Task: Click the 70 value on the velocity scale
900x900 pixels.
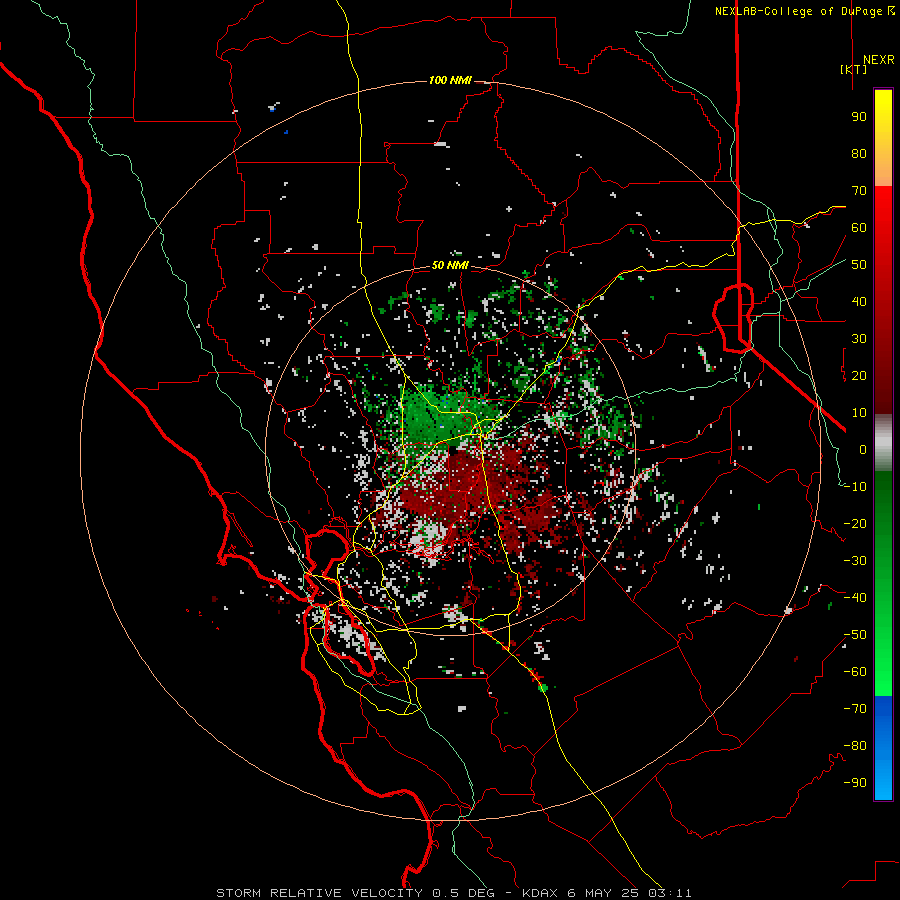Action: [x=859, y=191]
